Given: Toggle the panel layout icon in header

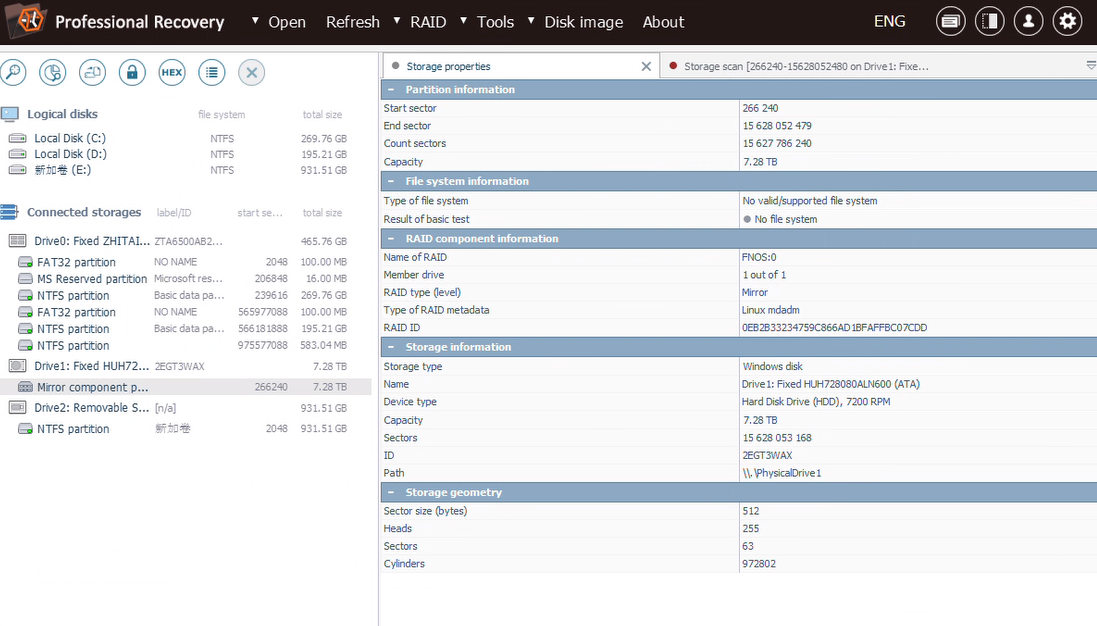Looking at the screenshot, I should coord(989,22).
